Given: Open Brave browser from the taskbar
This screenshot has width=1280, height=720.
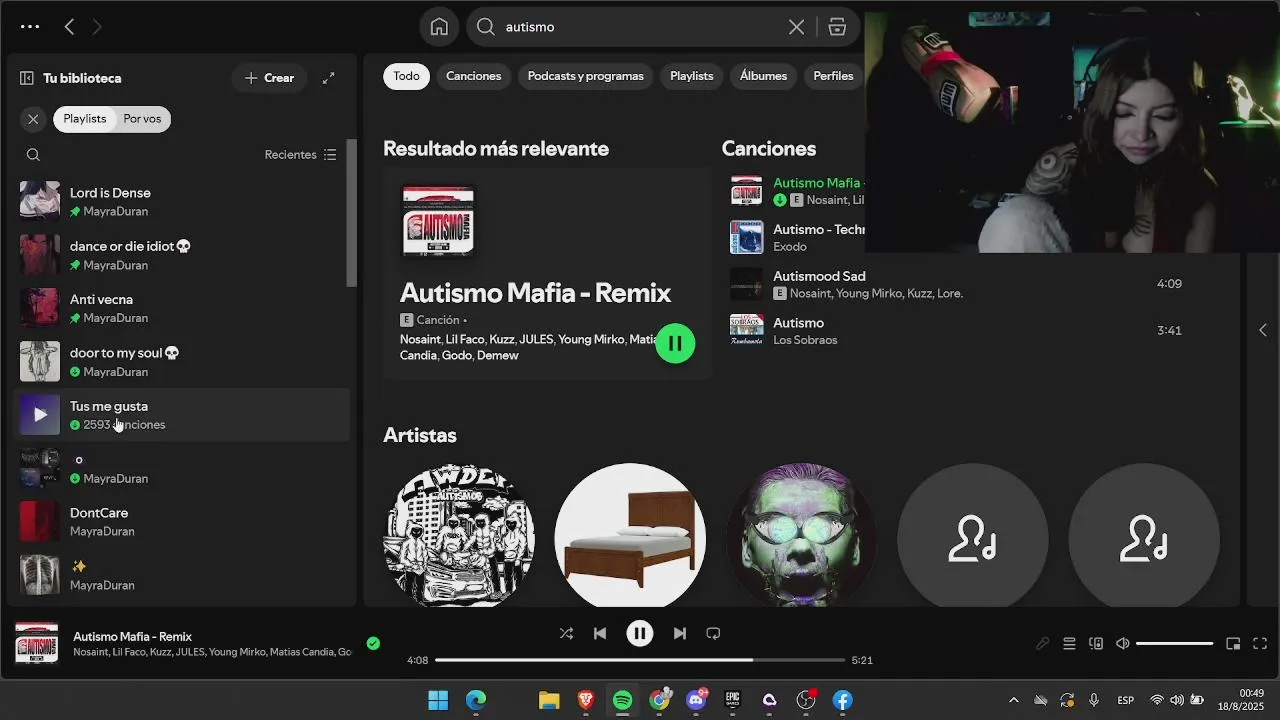Looking at the screenshot, I should tap(586, 700).
